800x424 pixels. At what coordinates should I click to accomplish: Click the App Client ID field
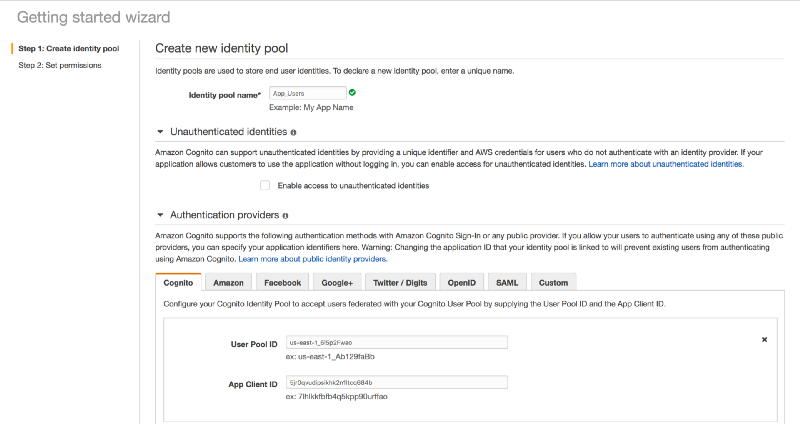[x=396, y=382]
